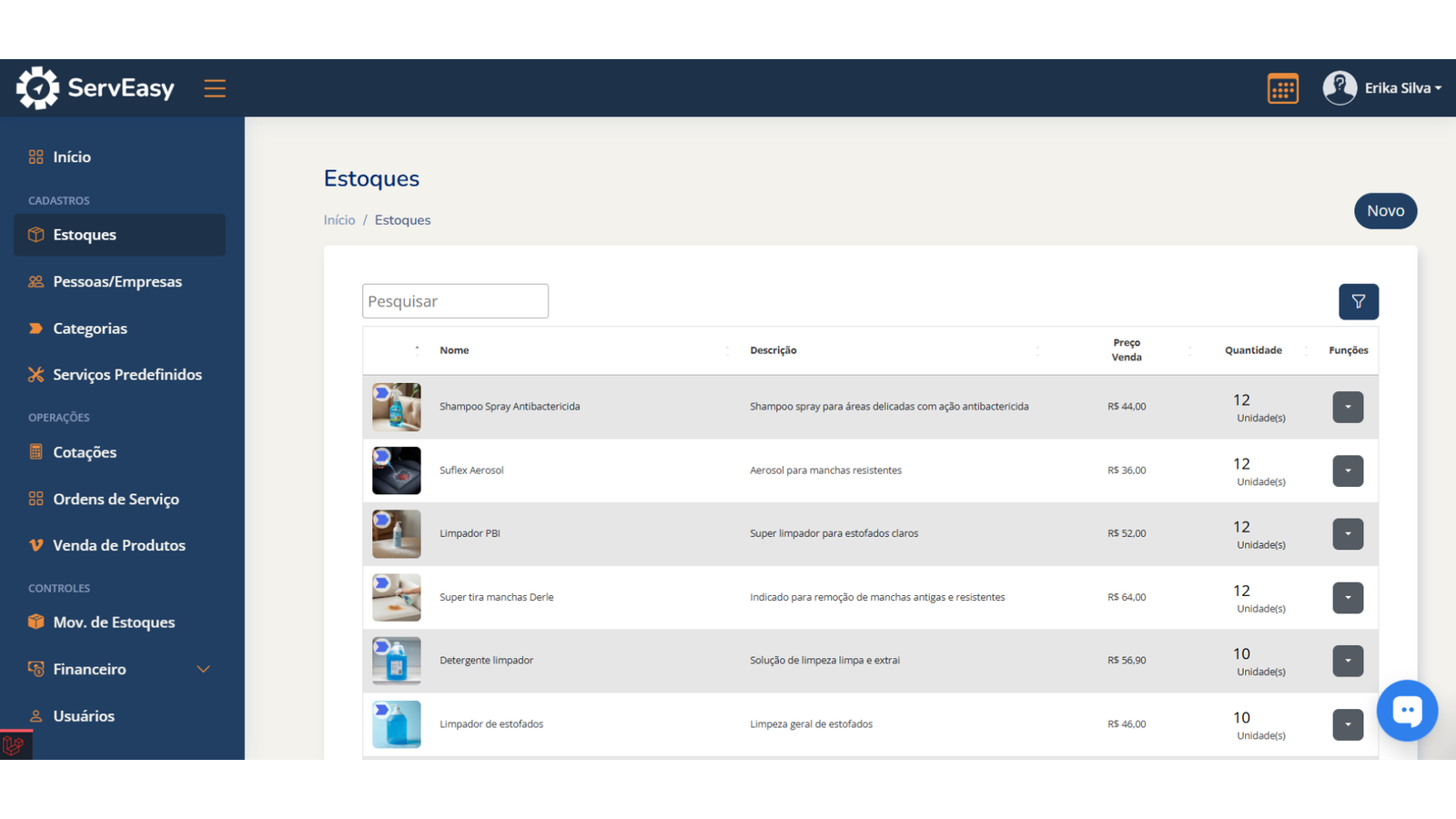Image resolution: width=1456 pixels, height=819 pixels.
Task: Expand the Financeiro submenu chevron
Action: (x=203, y=669)
